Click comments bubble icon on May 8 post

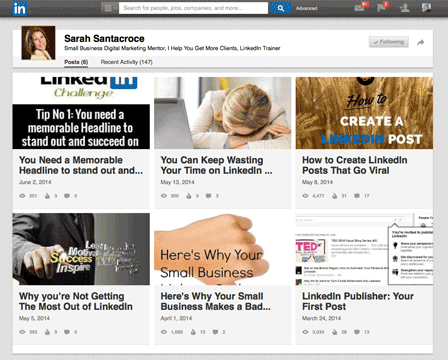tap(357, 196)
